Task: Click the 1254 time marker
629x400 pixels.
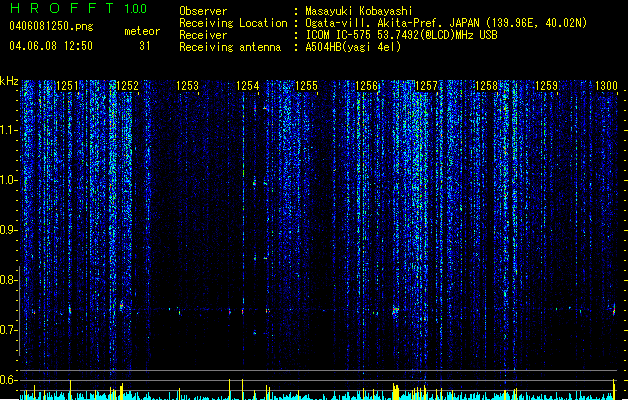Action: coord(248,86)
